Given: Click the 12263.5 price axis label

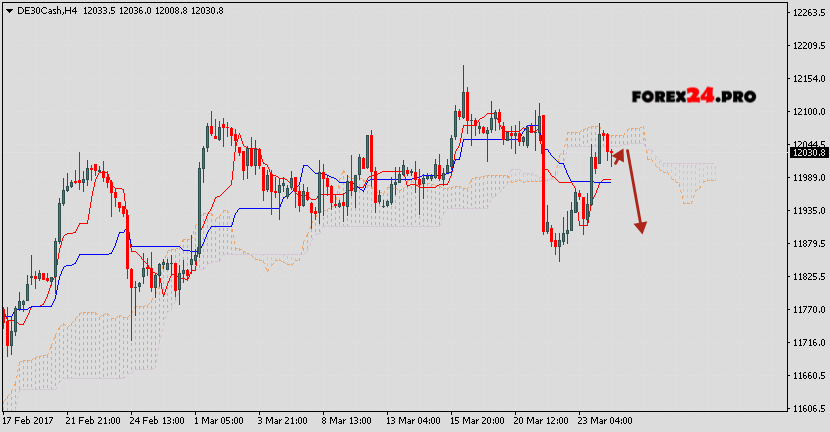Looking at the screenshot, I should [807, 13].
